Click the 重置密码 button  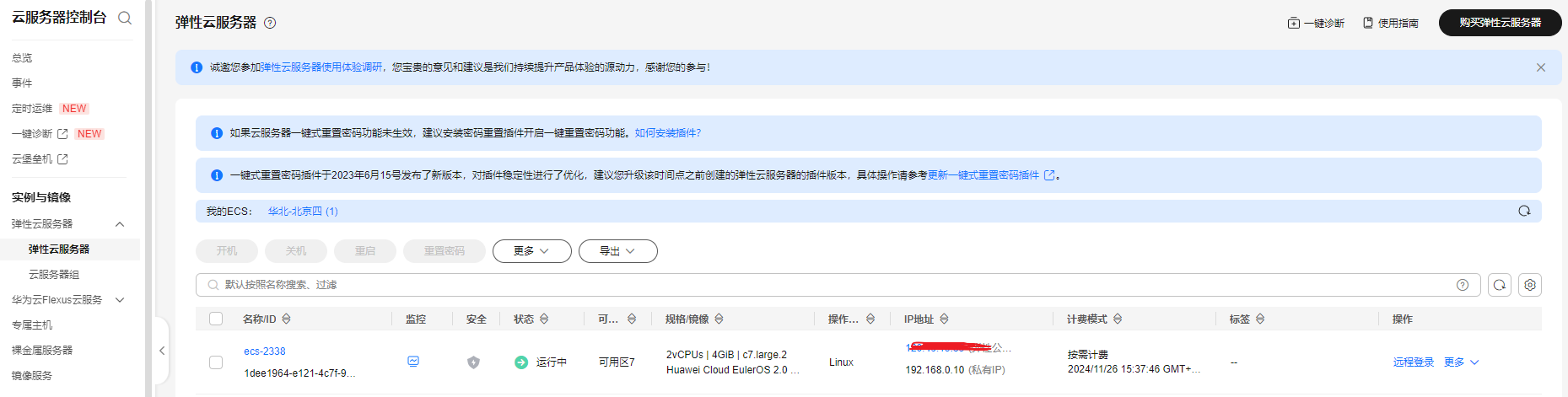[x=445, y=251]
